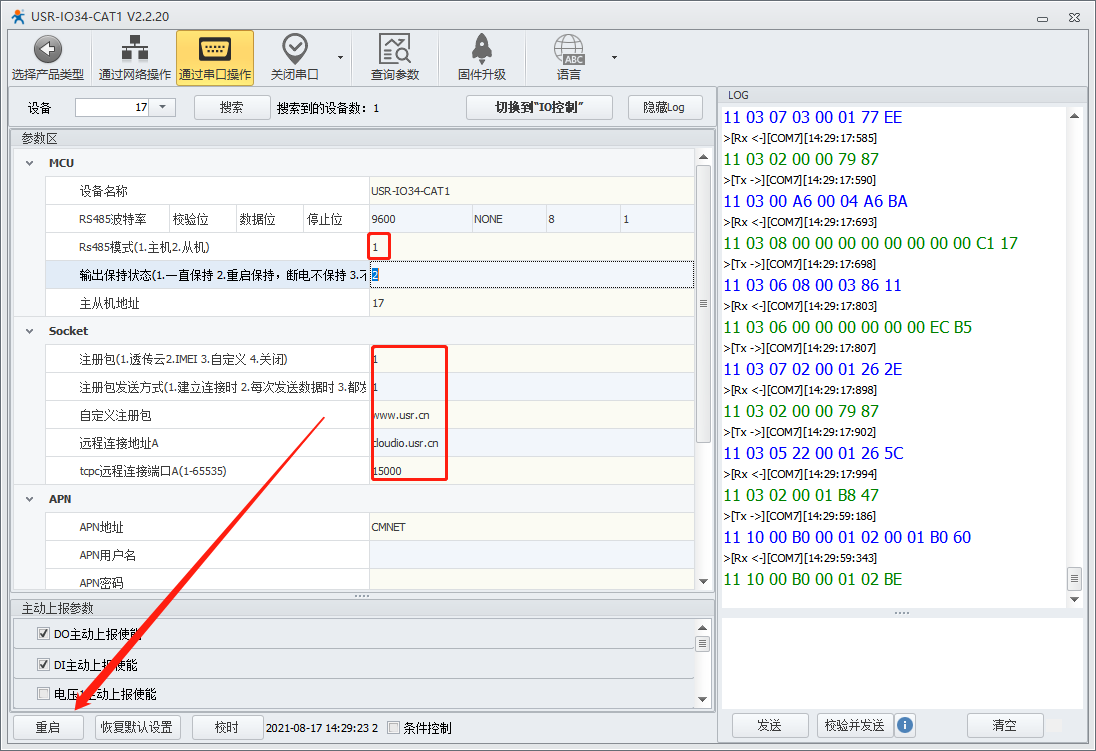The width and height of the screenshot is (1096, 751).
Task: Collapse the Socket parameter group
Action: 28,331
